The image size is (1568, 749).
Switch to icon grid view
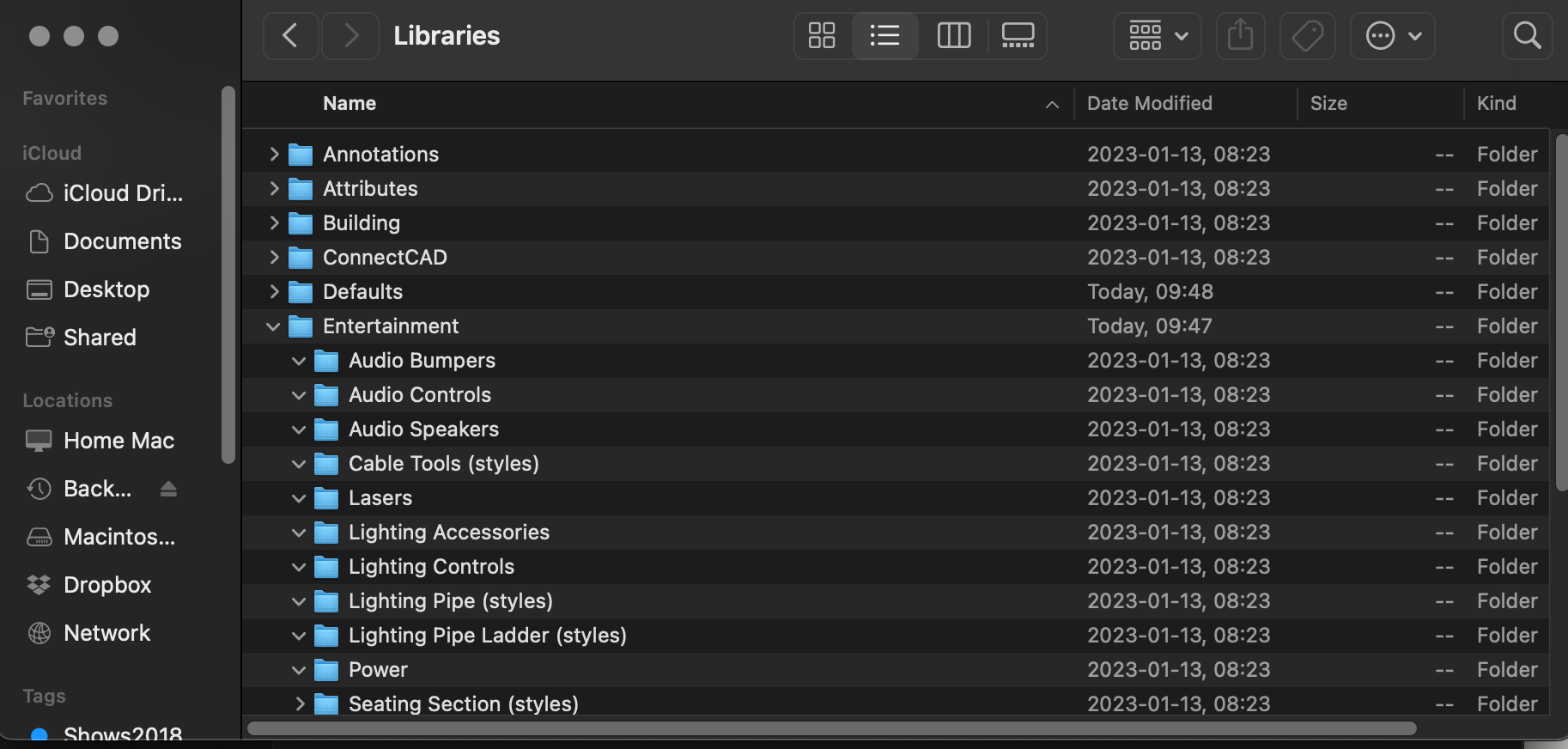(822, 36)
